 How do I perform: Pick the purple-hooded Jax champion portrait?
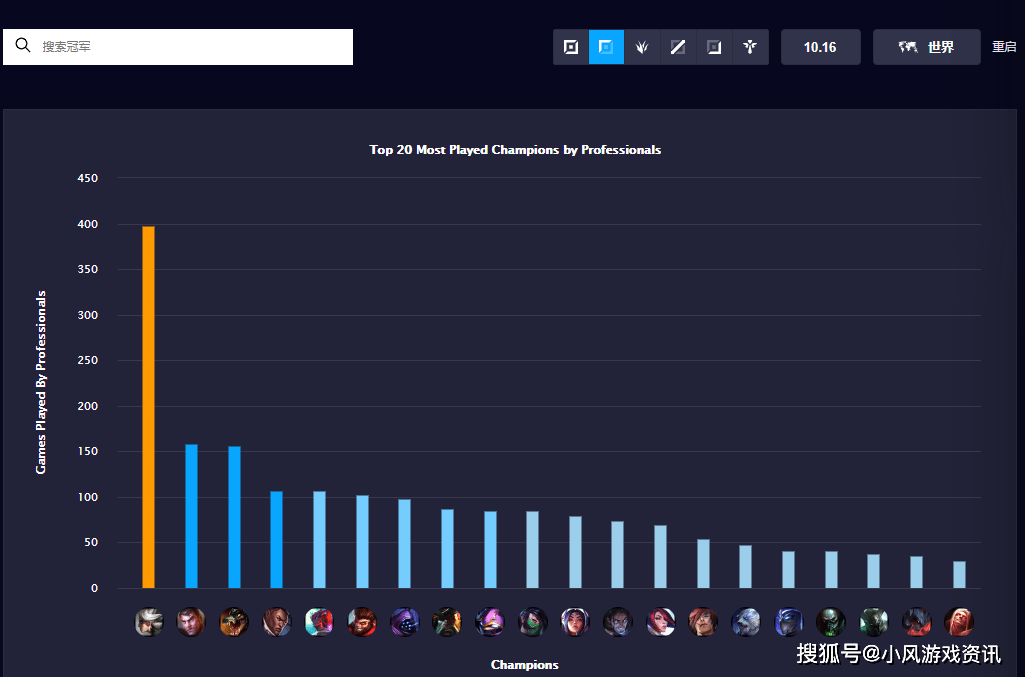pos(404,622)
